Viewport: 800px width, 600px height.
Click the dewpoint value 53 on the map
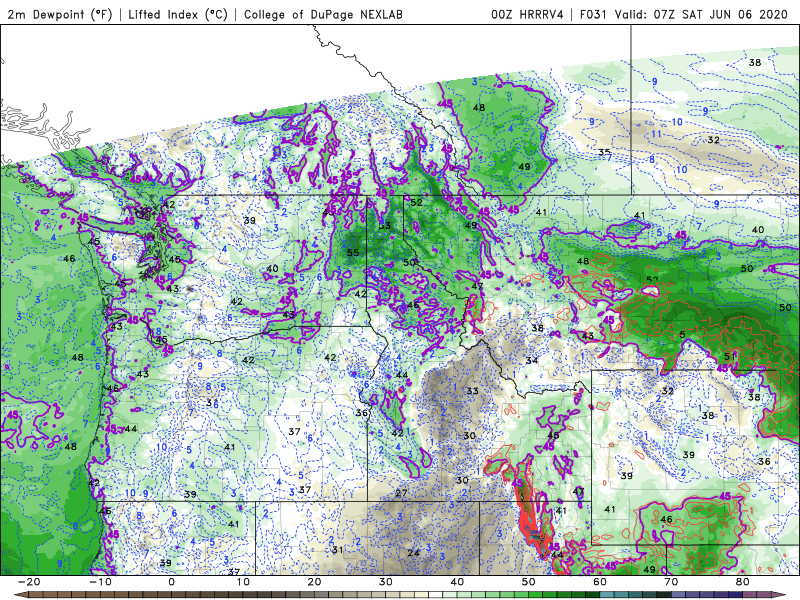pyautogui.click(x=385, y=226)
